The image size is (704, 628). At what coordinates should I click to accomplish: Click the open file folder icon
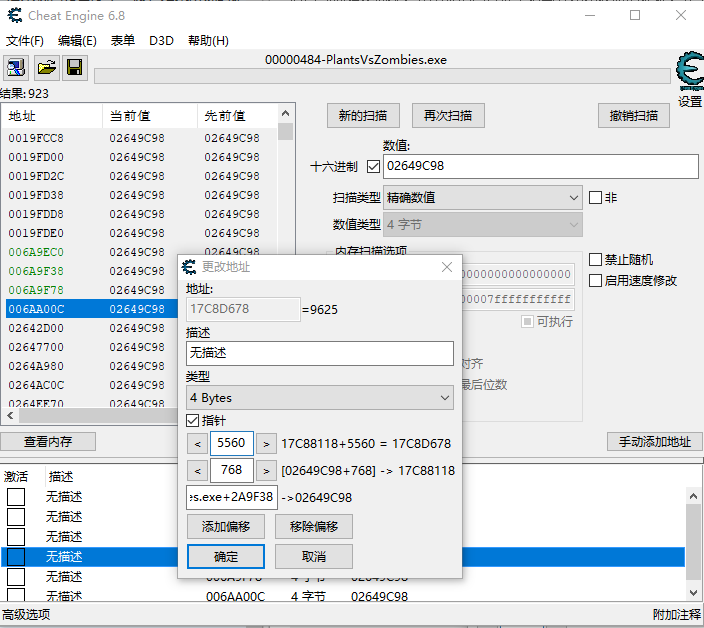47,68
